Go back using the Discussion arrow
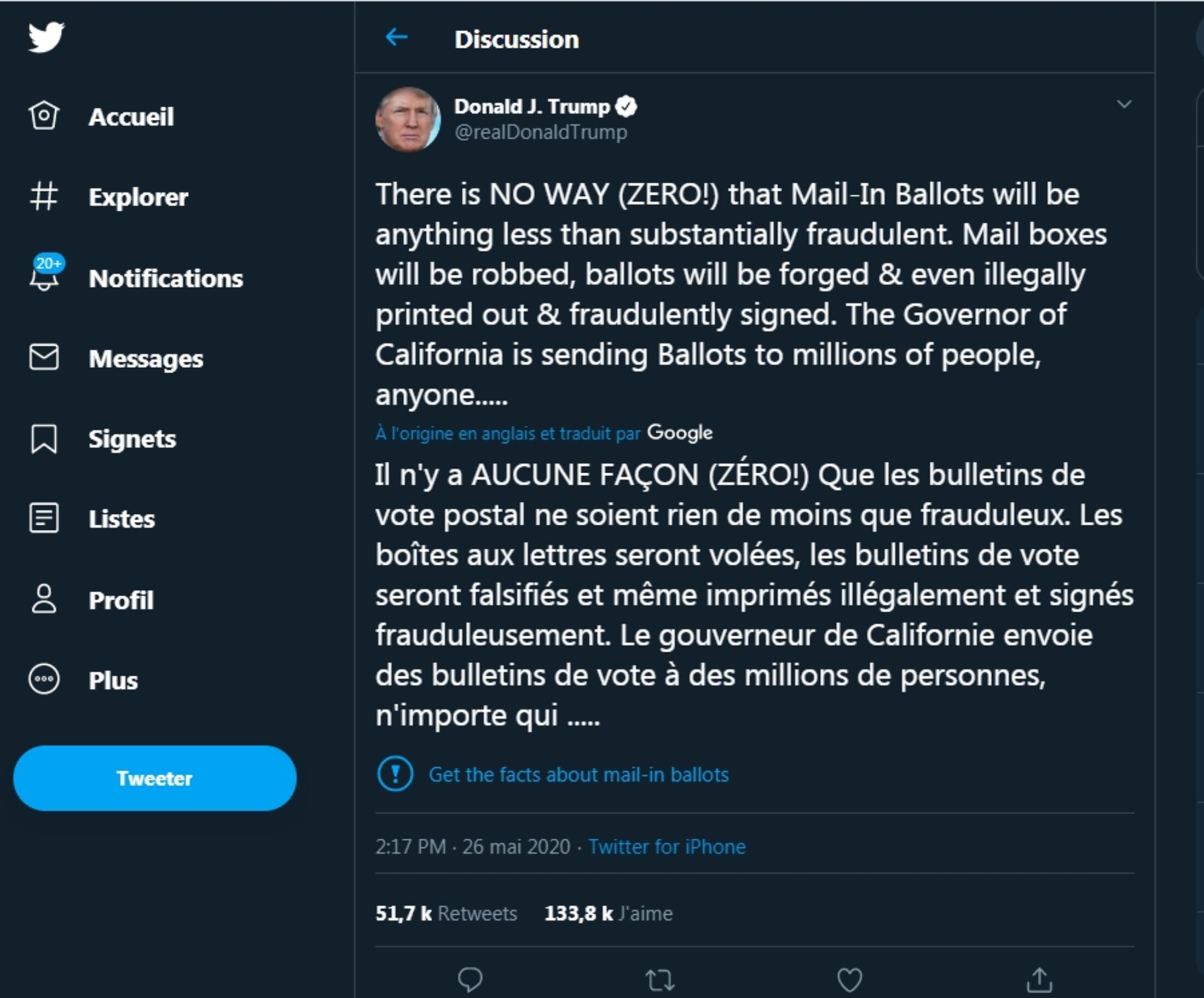The image size is (1204, 998). point(397,38)
